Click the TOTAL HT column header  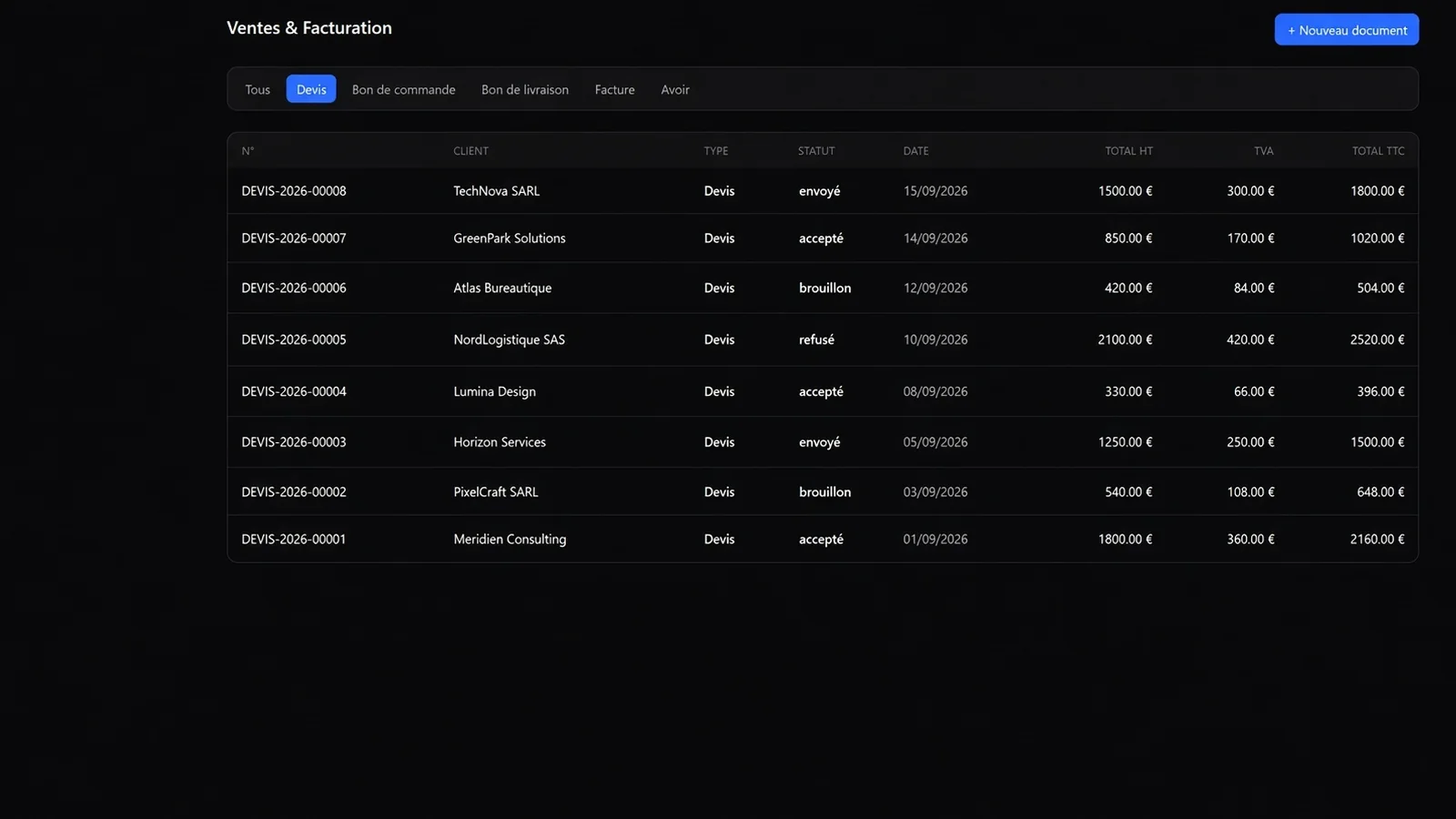pos(1128,151)
